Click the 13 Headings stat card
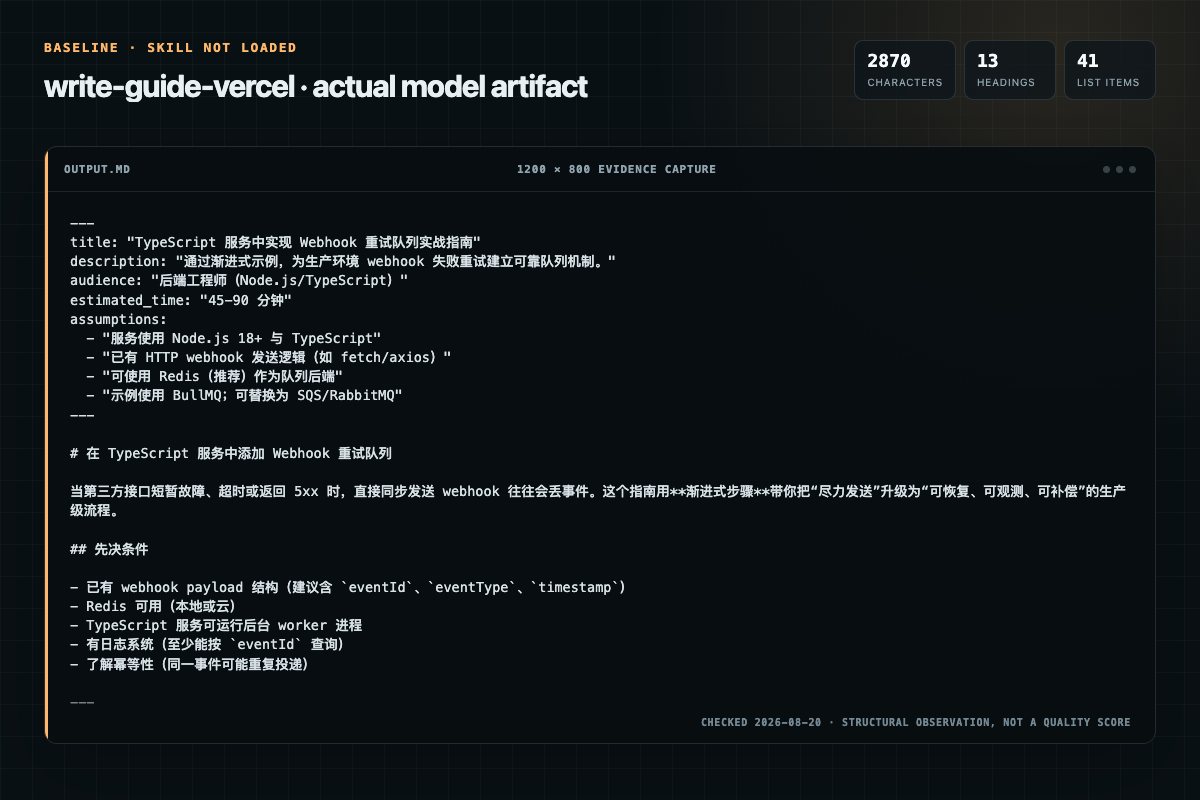Viewport: 1200px width, 800px height. [1010, 70]
